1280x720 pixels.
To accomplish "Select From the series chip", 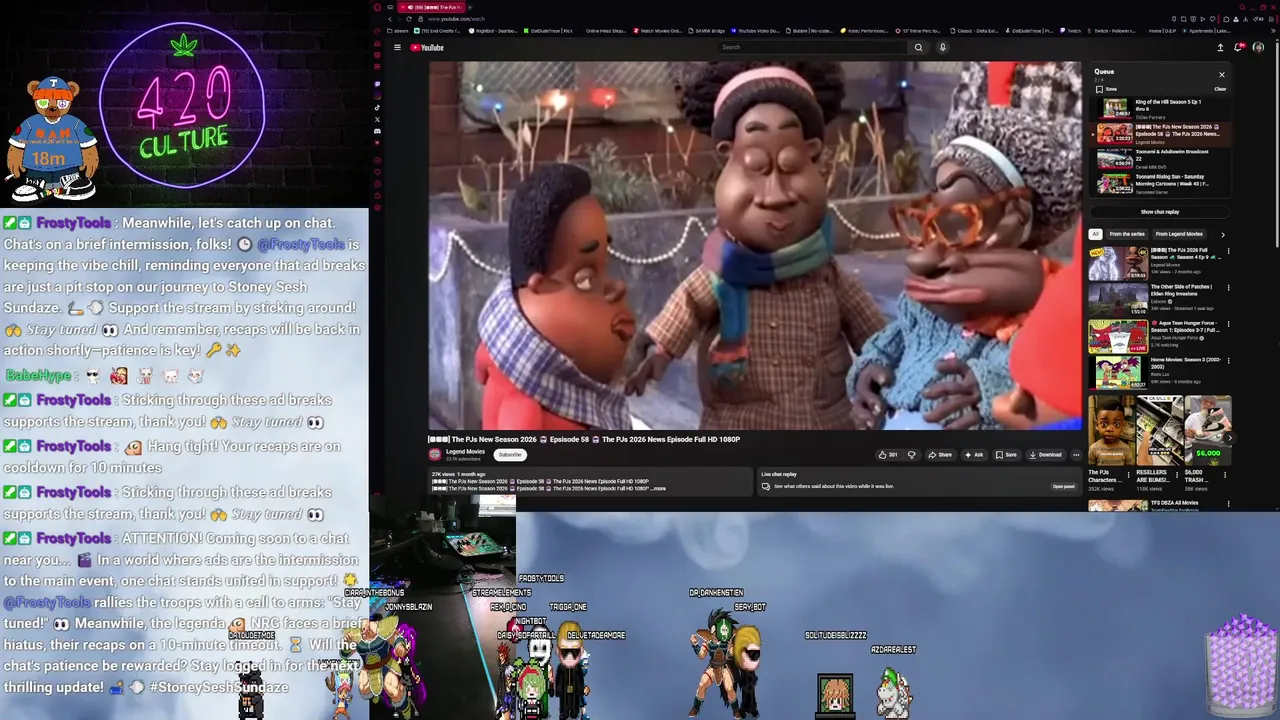I will tap(1126, 234).
